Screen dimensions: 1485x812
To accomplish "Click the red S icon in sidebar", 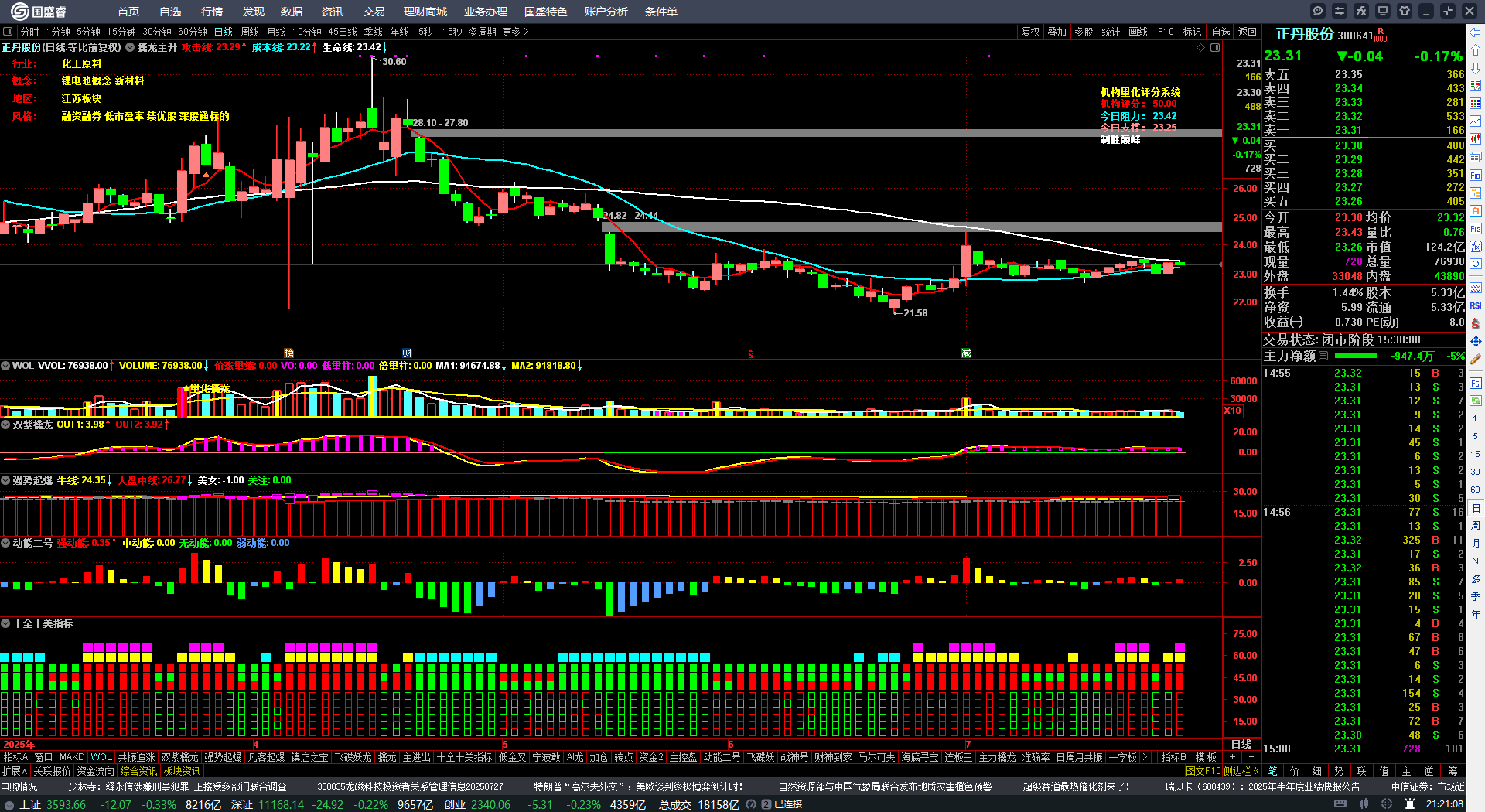I will 1476,323.
